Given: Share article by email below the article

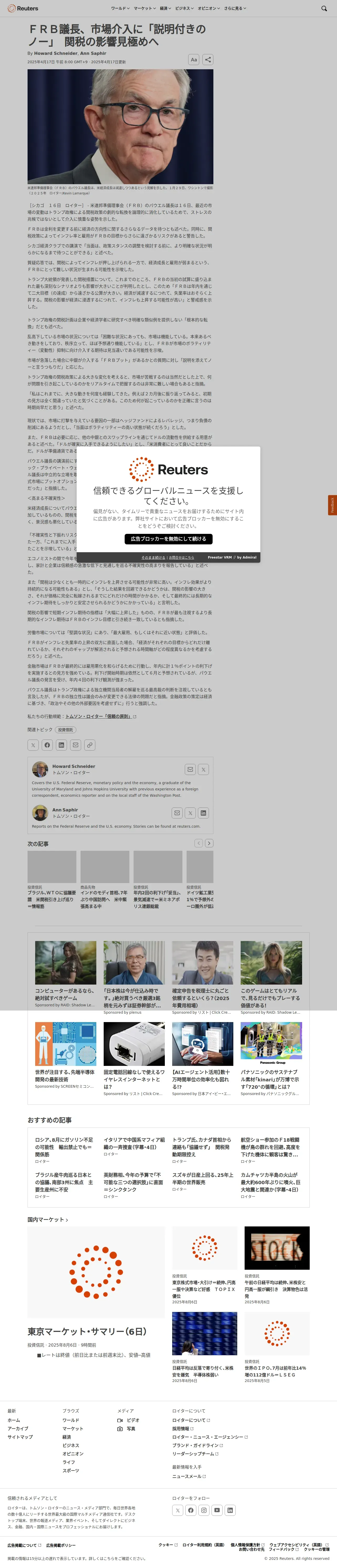Looking at the screenshot, I should pyautogui.click(x=76, y=745).
